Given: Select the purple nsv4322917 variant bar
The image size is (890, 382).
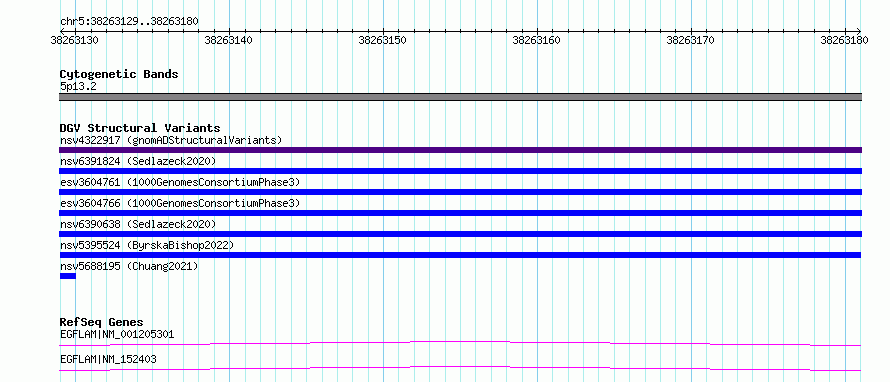Looking at the screenshot, I should click(460, 150).
